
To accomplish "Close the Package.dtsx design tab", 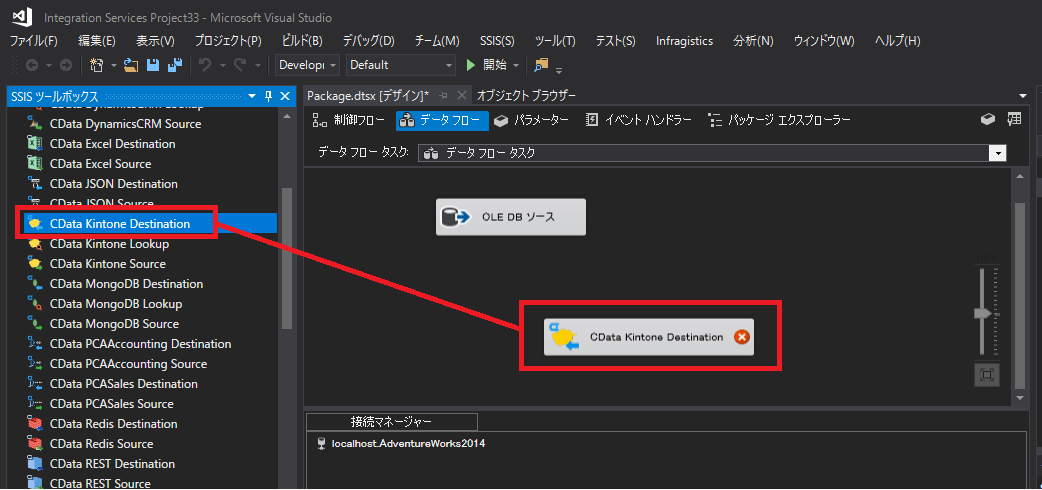I will (x=461, y=96).
